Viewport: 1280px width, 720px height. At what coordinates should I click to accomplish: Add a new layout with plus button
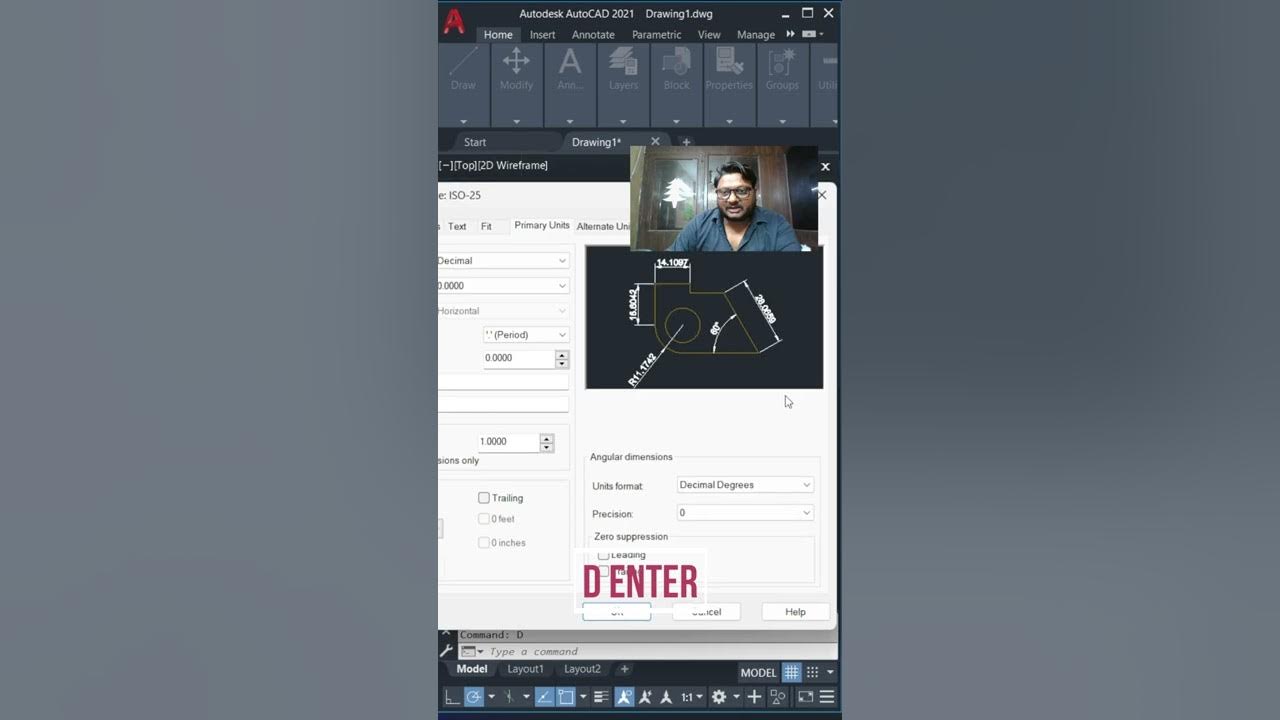click(x=624, y=669)
